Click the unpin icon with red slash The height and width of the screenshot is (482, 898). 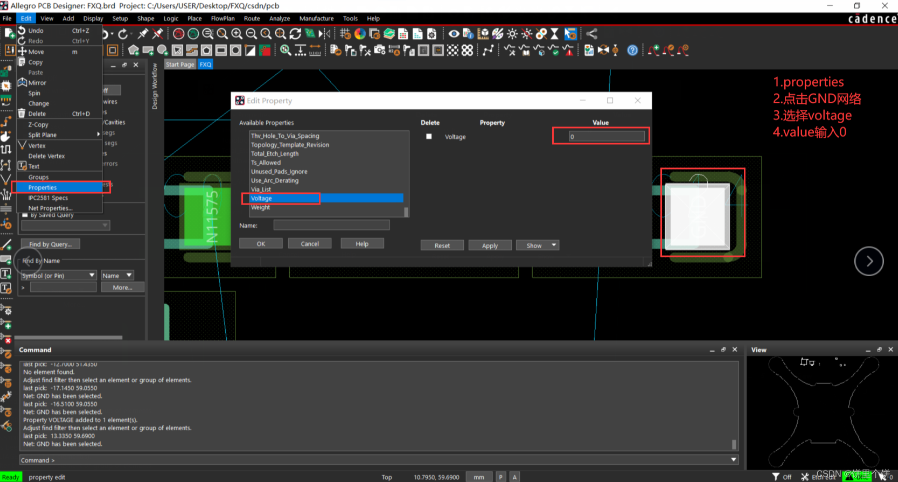click(157, 34)
